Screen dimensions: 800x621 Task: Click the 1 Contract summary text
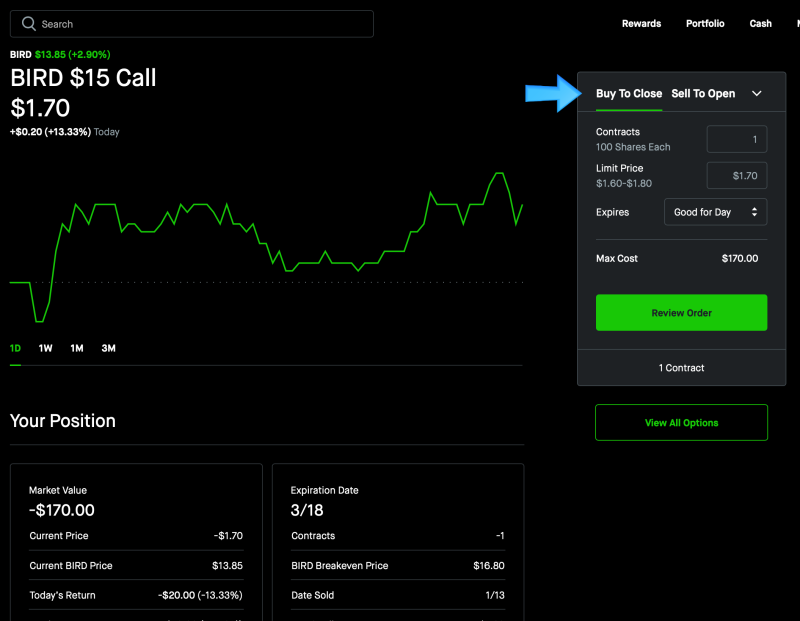(681, 368)
